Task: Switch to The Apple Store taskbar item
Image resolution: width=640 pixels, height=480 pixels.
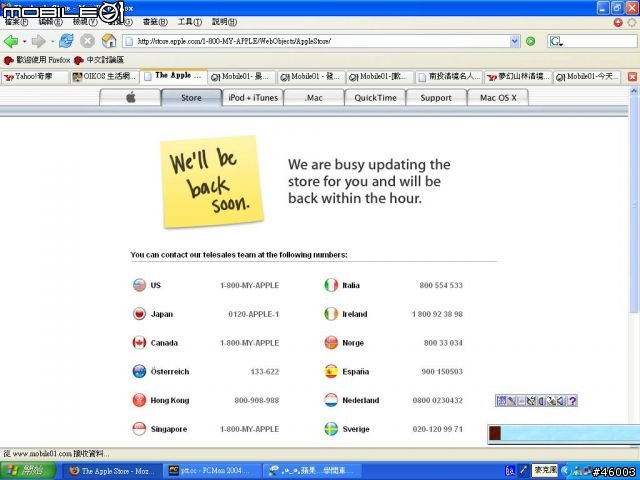Action: tap(111, 471)
